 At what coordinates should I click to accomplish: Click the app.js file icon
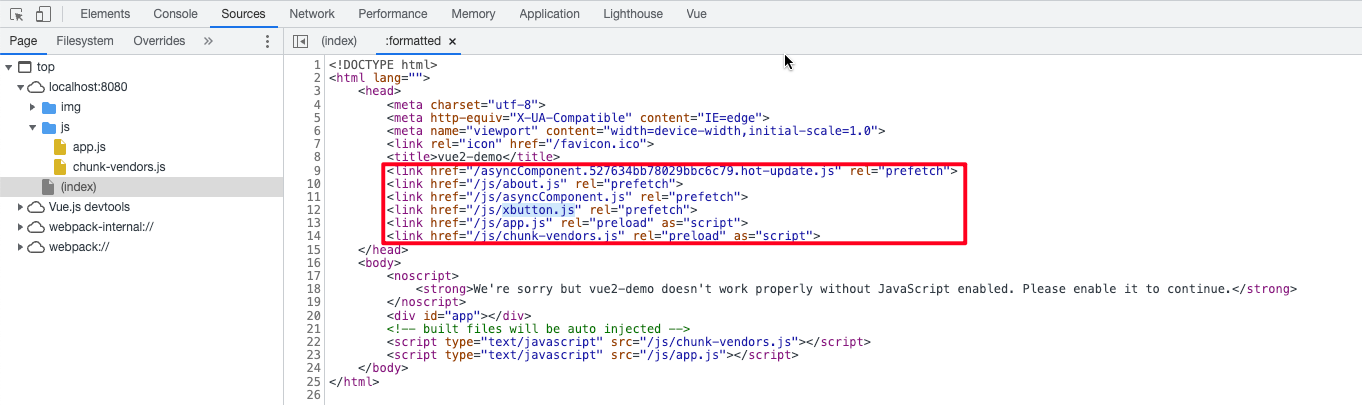point(60,147)
